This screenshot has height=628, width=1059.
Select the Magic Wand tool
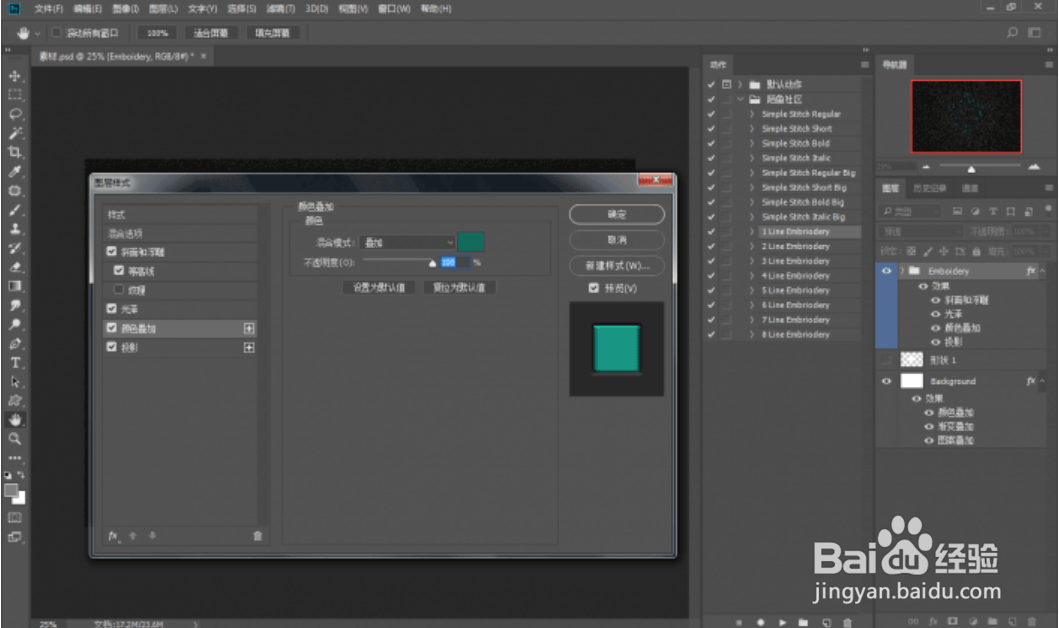point(15,133)
